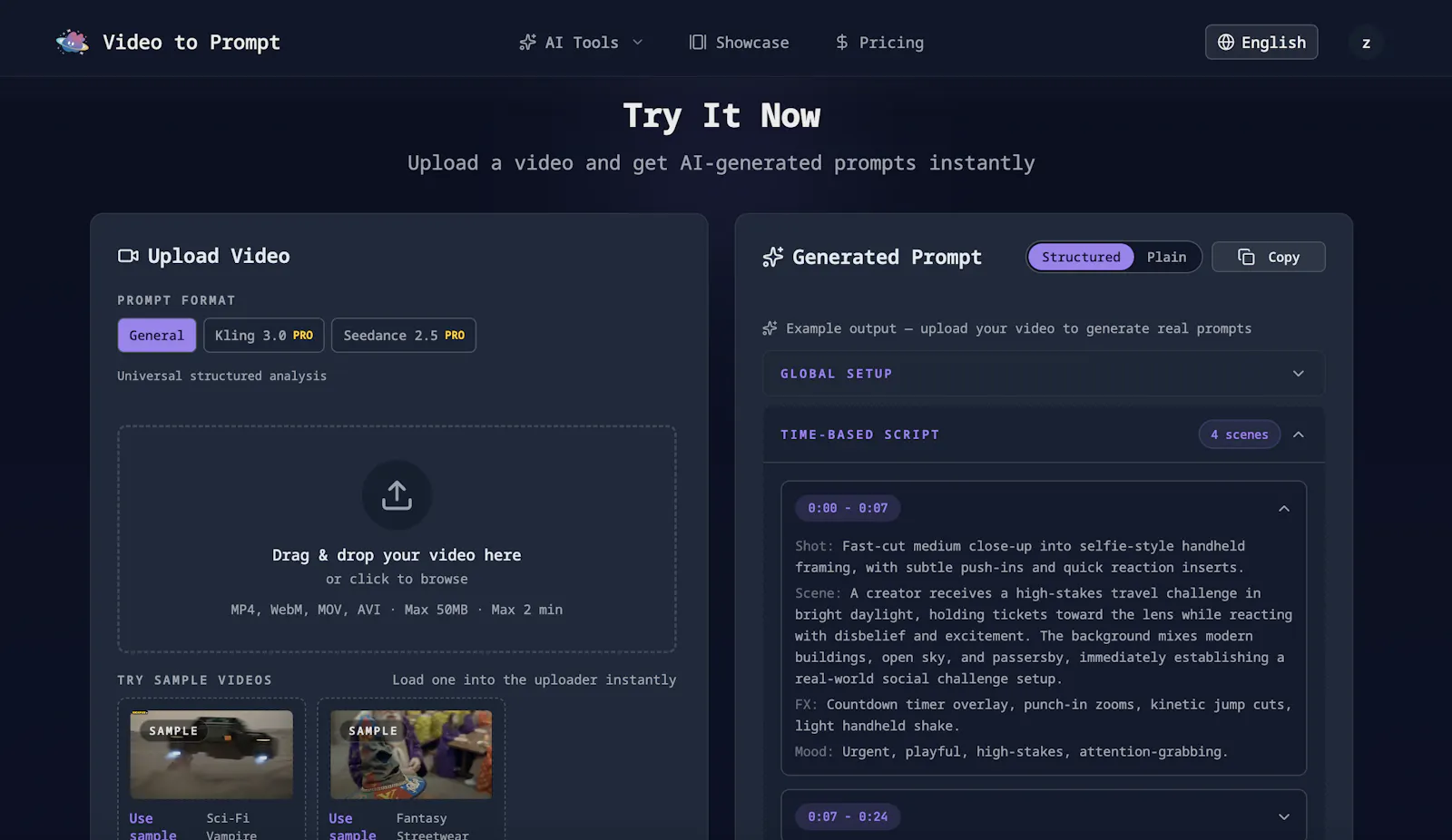The height and width of the screenshot is (840, 1452).
Task: Click the Showcase panel icon in the navbar
Action: click(x=698, y=43)
